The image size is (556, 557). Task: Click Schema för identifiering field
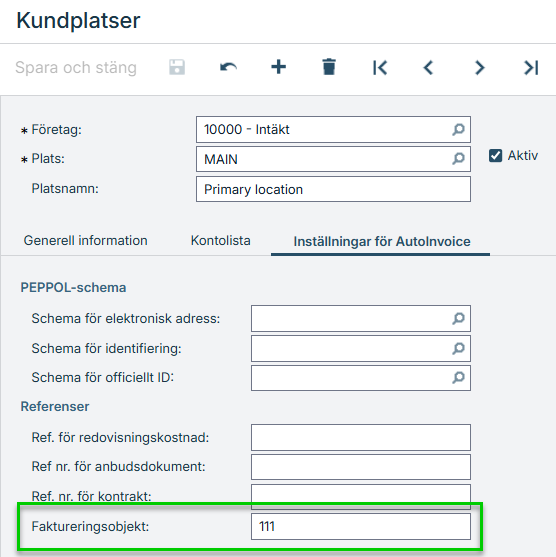(361, 348)
